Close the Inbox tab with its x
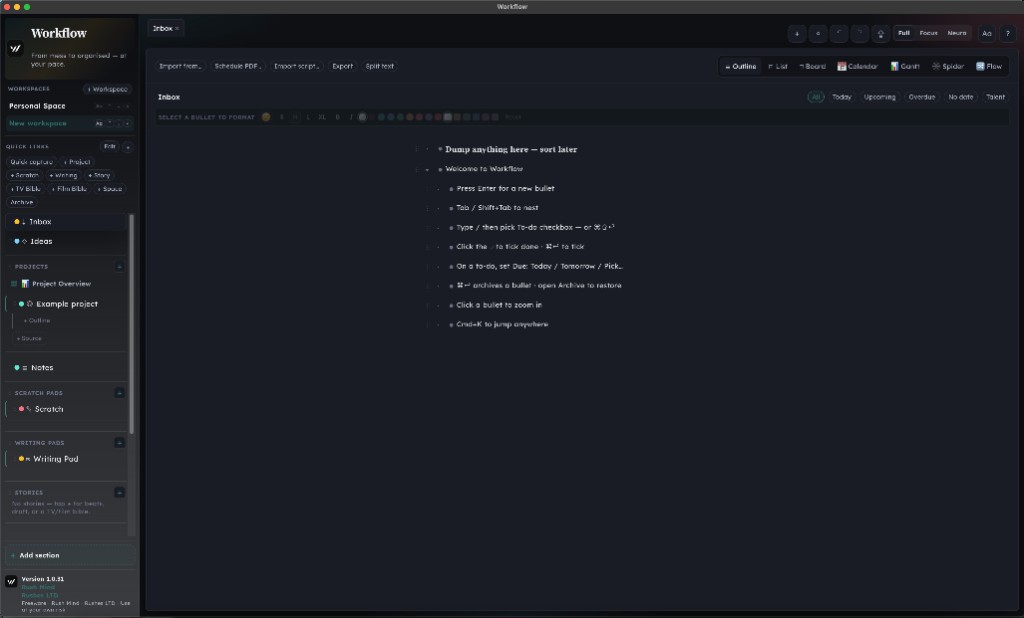The image size is (1024, 618). [x=177, y=29]
